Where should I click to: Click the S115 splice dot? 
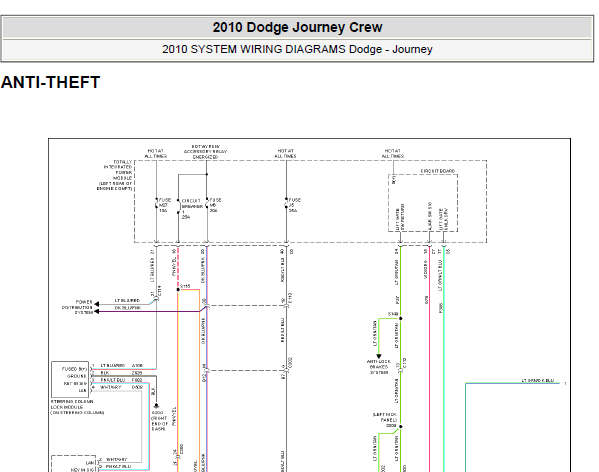tap(178, 289)
